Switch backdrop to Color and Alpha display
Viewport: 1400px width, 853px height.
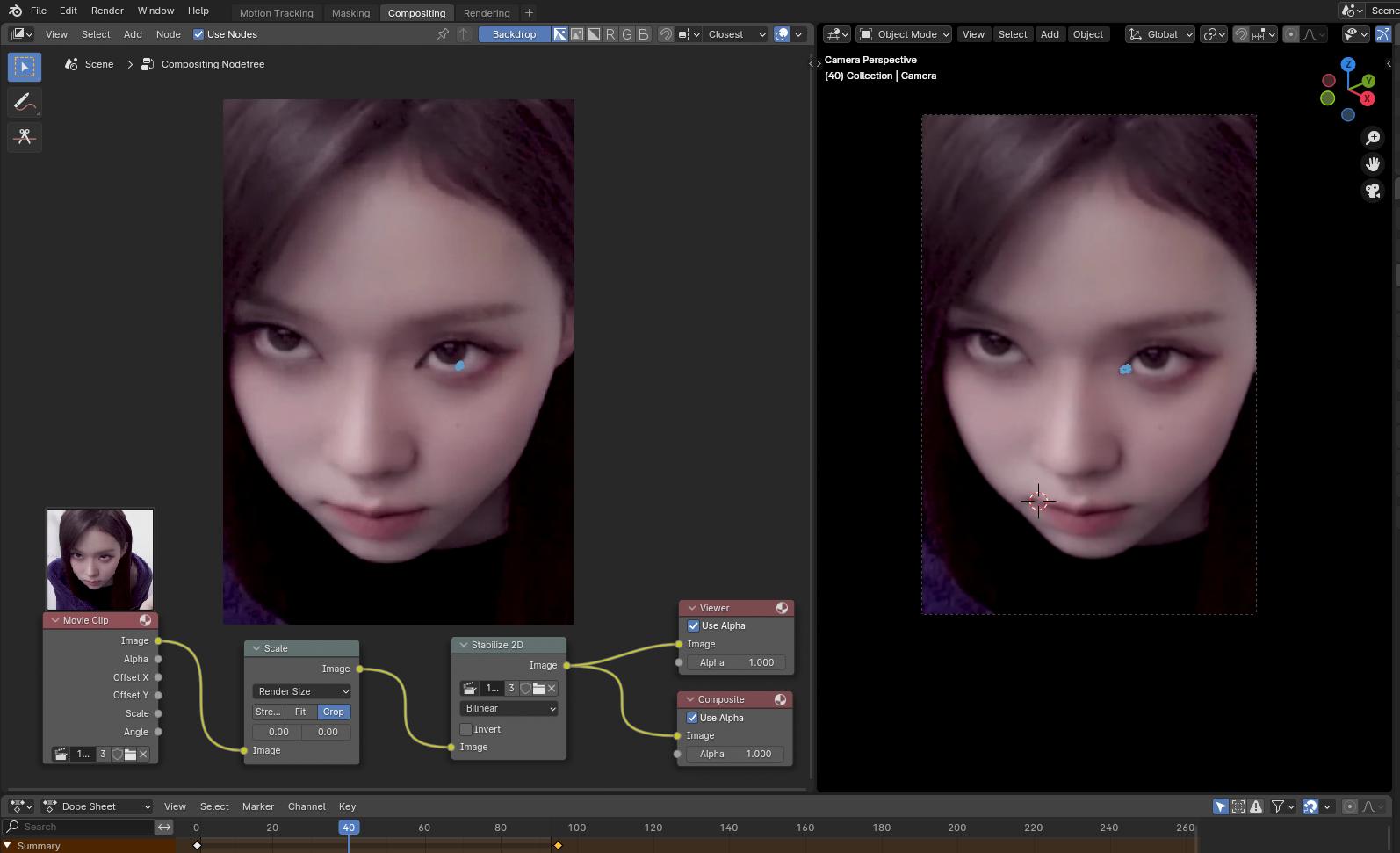click(560, 34)
